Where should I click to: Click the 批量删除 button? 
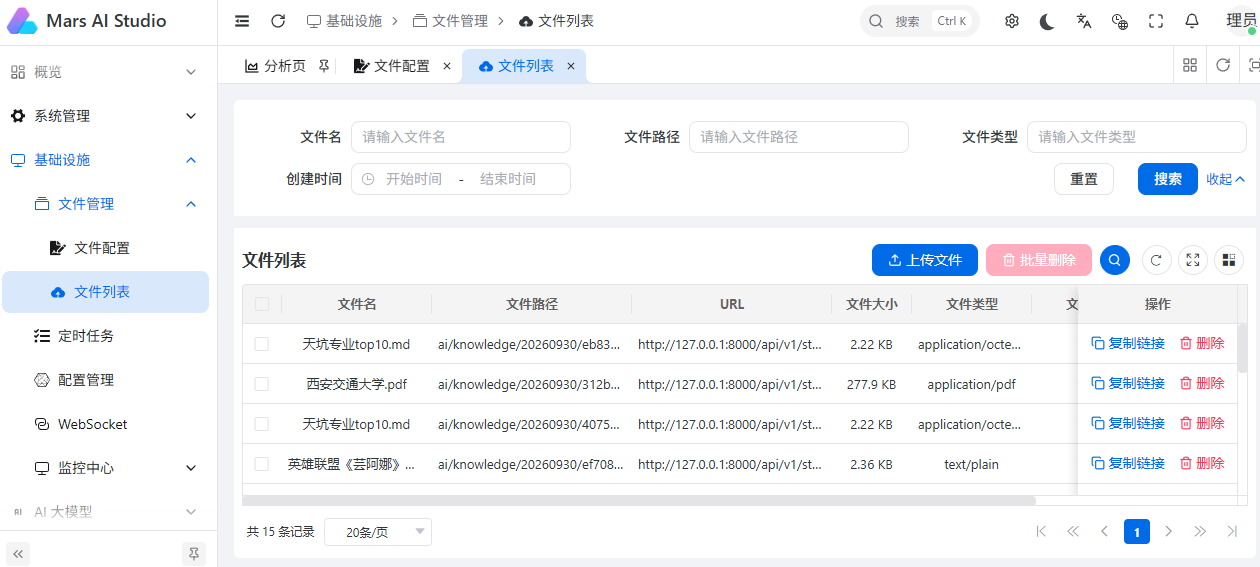(1039, 260)
